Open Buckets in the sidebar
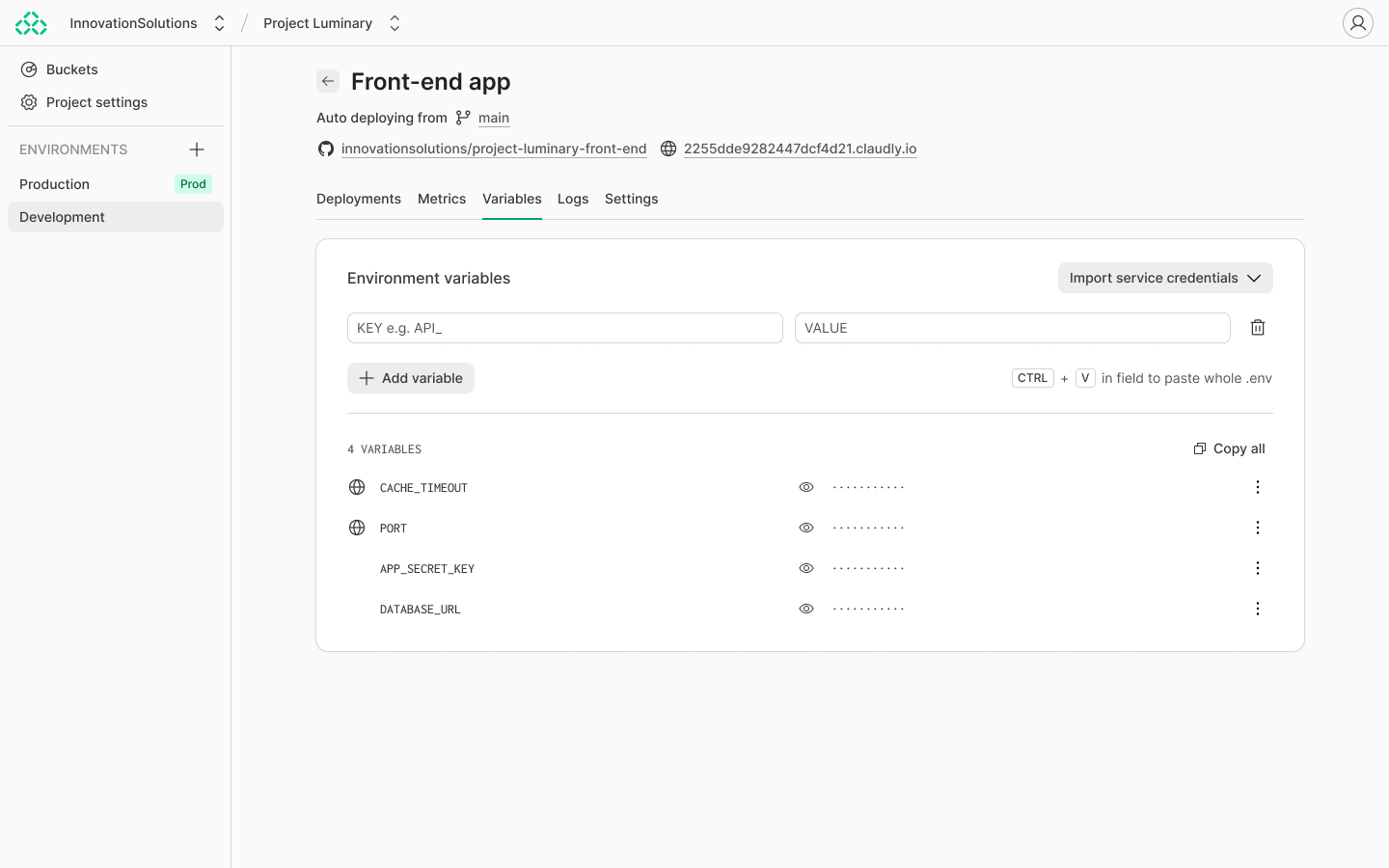This screenshot has height=868, width=1389. click(116, 69)
